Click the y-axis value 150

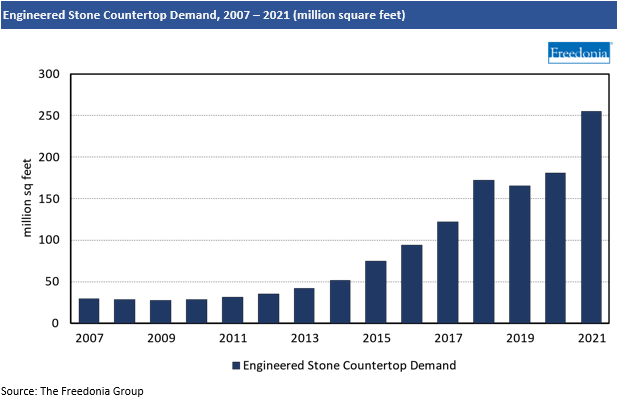[49, 199]
